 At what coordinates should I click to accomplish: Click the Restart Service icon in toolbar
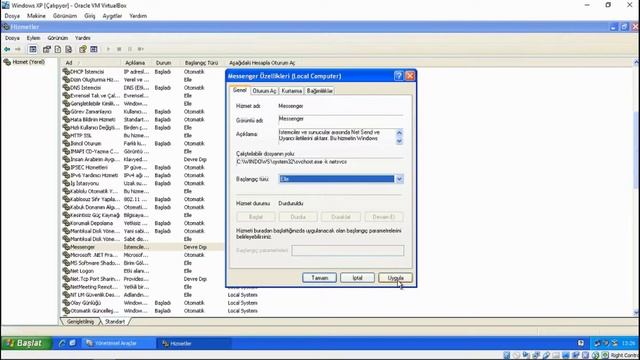coord(141,49)
